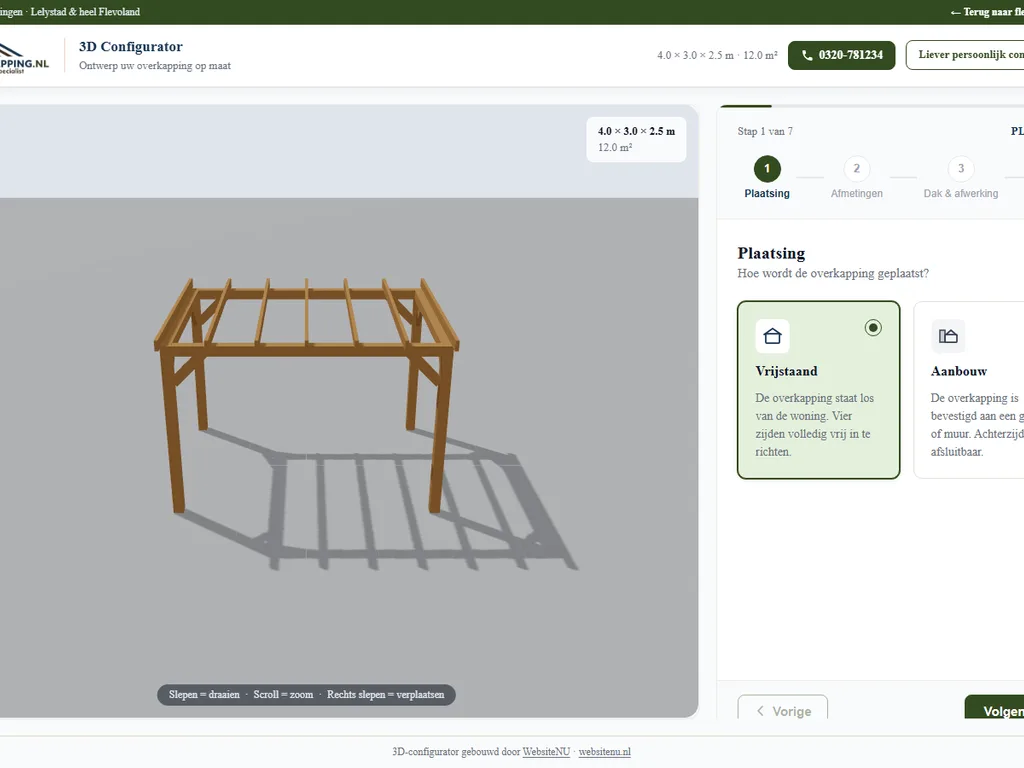Click the 3D Configurator heading
Image resolution: width=1024 pixels, height=768 pixels.
click(x=131, y=46)
